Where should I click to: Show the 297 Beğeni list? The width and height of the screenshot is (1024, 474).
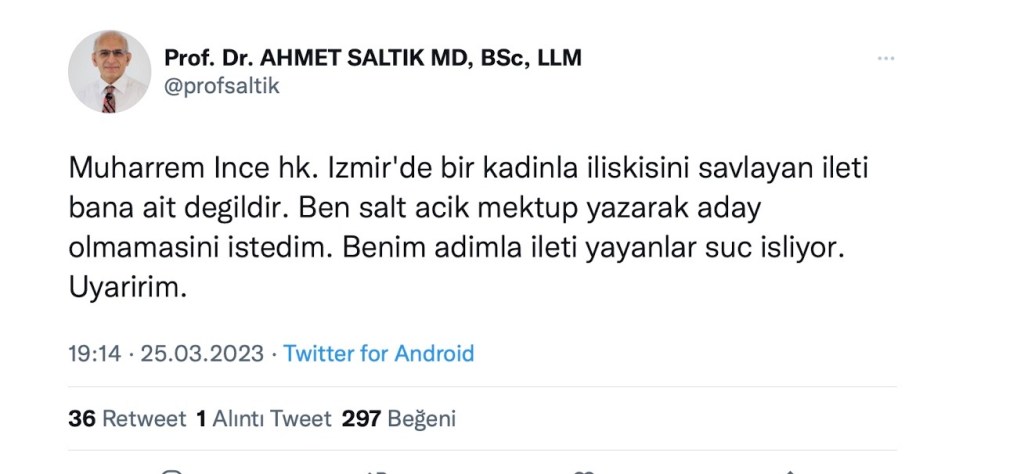point(398,418)
